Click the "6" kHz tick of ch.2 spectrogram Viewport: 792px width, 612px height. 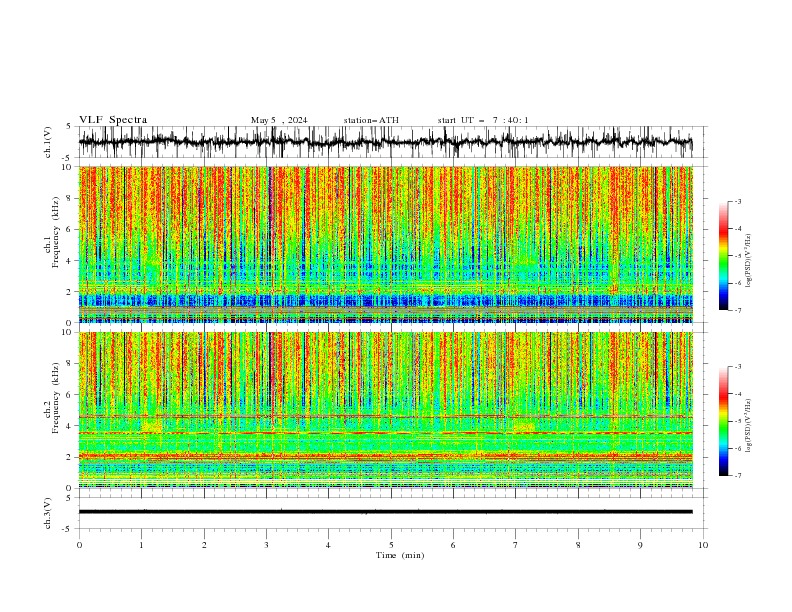coord(70,395)
